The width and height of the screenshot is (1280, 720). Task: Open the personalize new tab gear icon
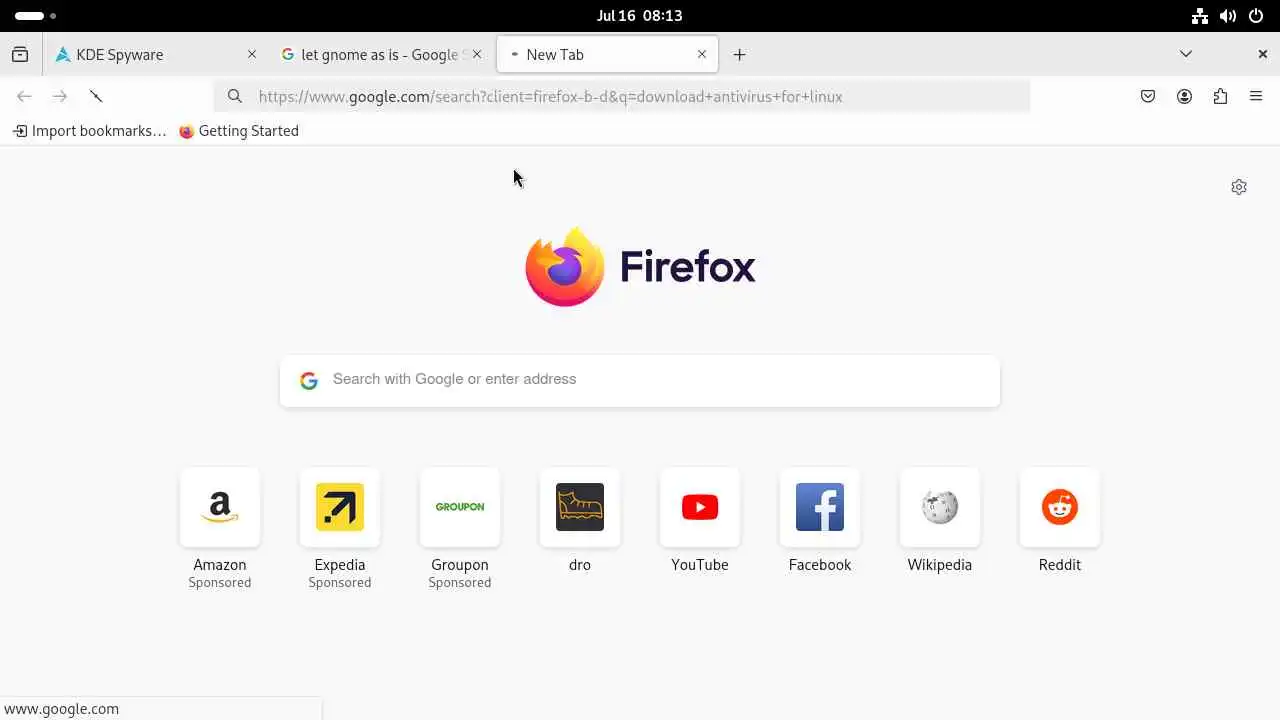tap(1239, 187)
